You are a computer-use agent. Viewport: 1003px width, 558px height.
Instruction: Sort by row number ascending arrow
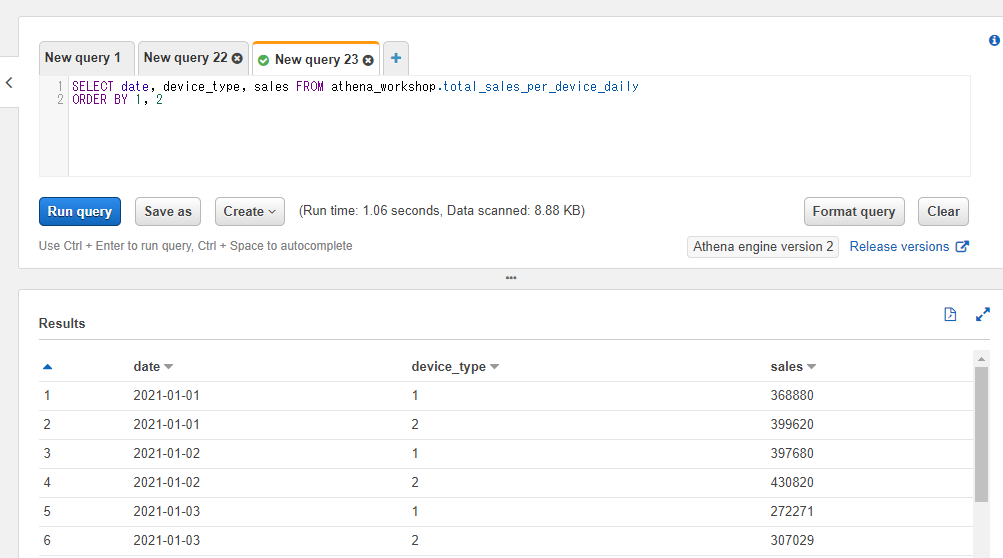47,367
